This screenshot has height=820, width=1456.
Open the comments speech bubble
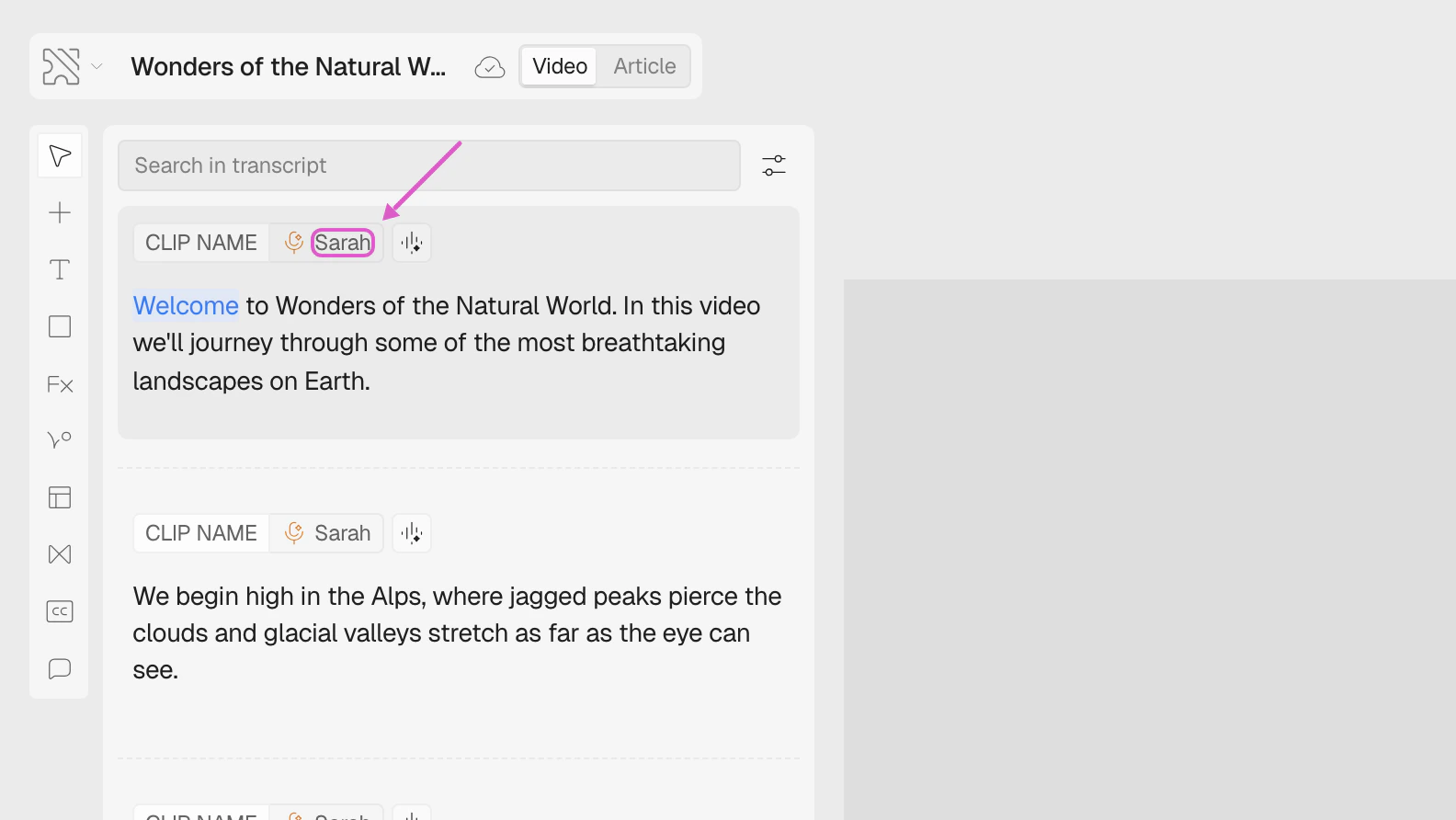[60, 668]
